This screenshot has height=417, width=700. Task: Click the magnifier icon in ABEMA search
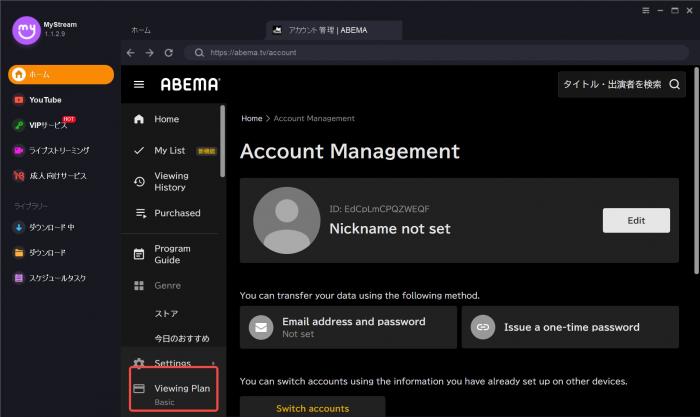(675, 84)
